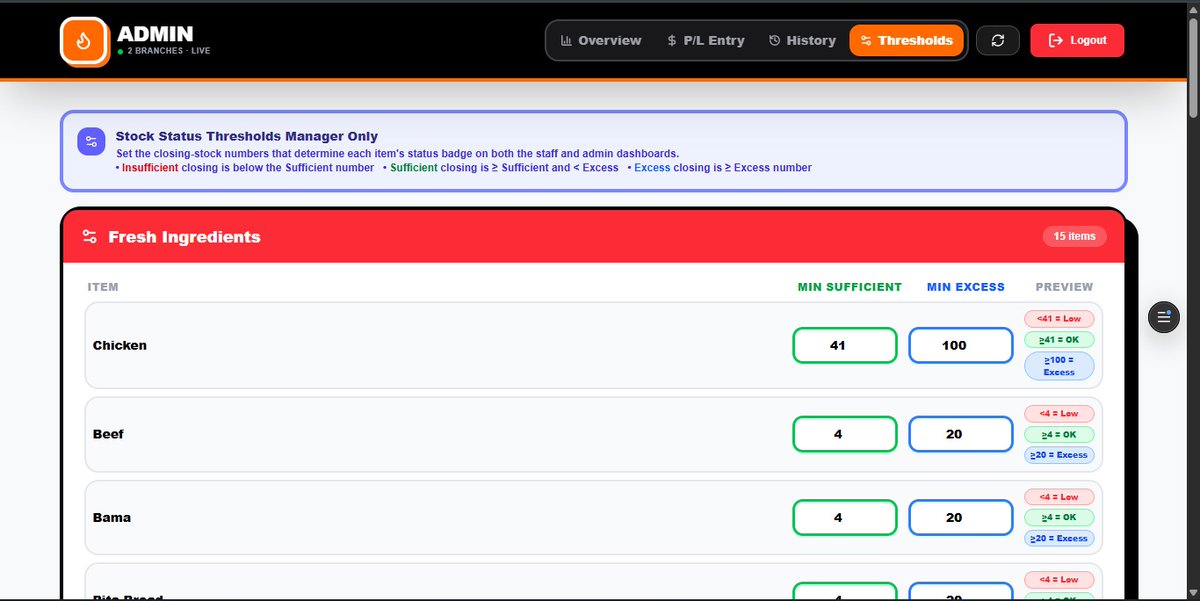Screen dimensions: 1200x601
Task: Click the Beef '≥20 = Excess' badge
Action: (1059, 455)
